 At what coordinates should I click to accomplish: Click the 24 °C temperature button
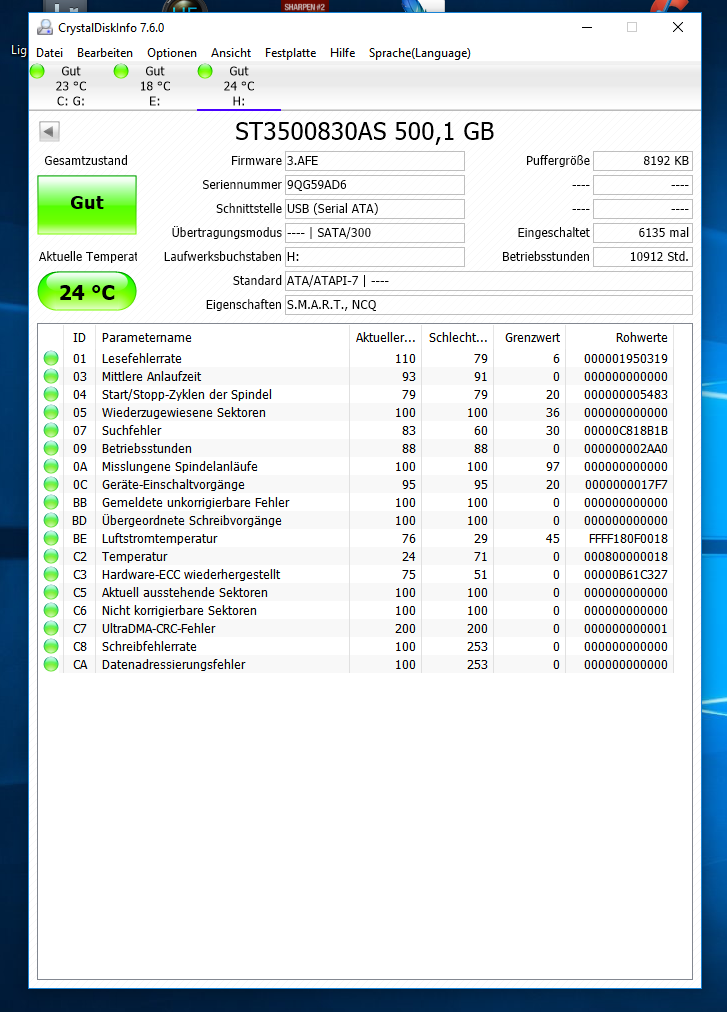pos(87,292)
